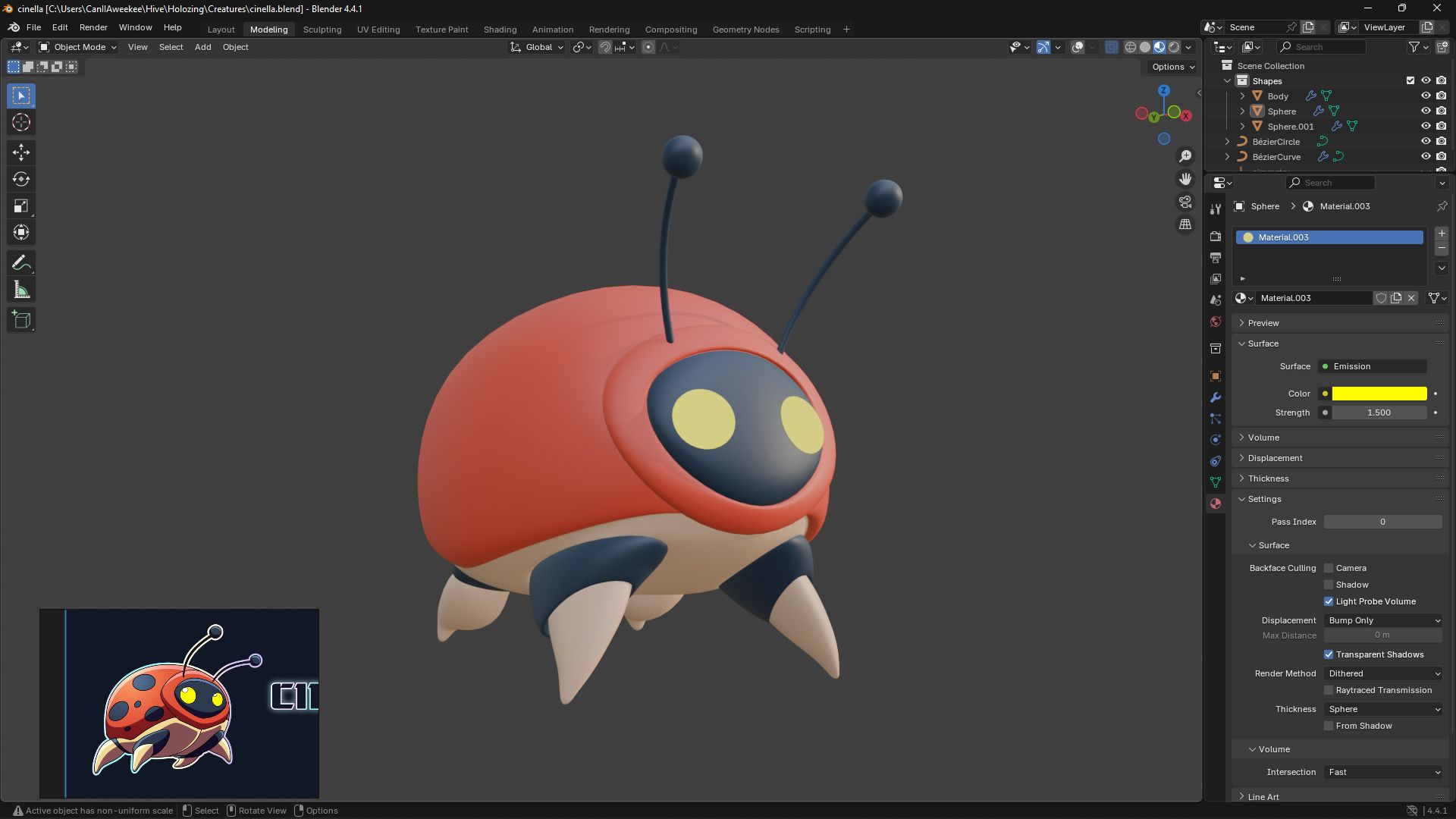Open the Physics properties tab
This screenshot has height=819, width=1456.
(x=1216, y=440)
